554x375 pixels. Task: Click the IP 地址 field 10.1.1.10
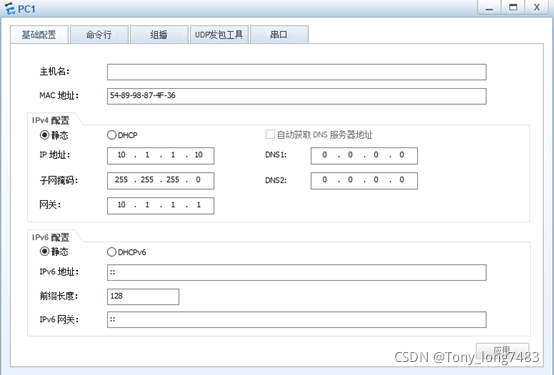pyautogui.click(x=160, y=156)
